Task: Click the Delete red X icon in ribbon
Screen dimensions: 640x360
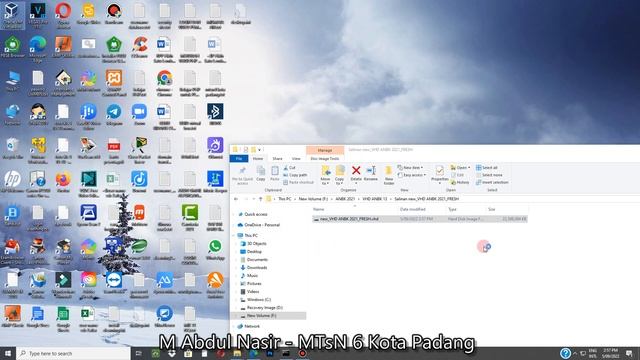Action: click(356, 171)
